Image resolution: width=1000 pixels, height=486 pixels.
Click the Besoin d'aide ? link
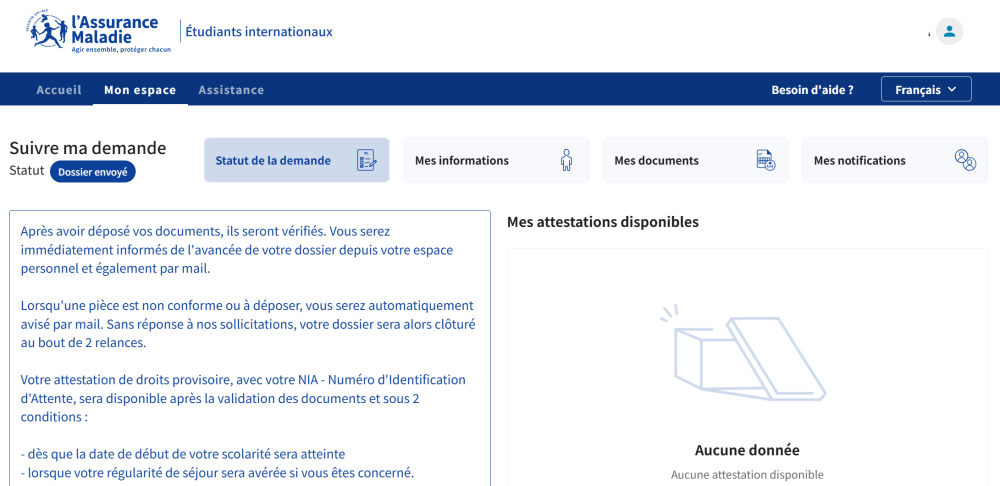click(x=812, y=90)
